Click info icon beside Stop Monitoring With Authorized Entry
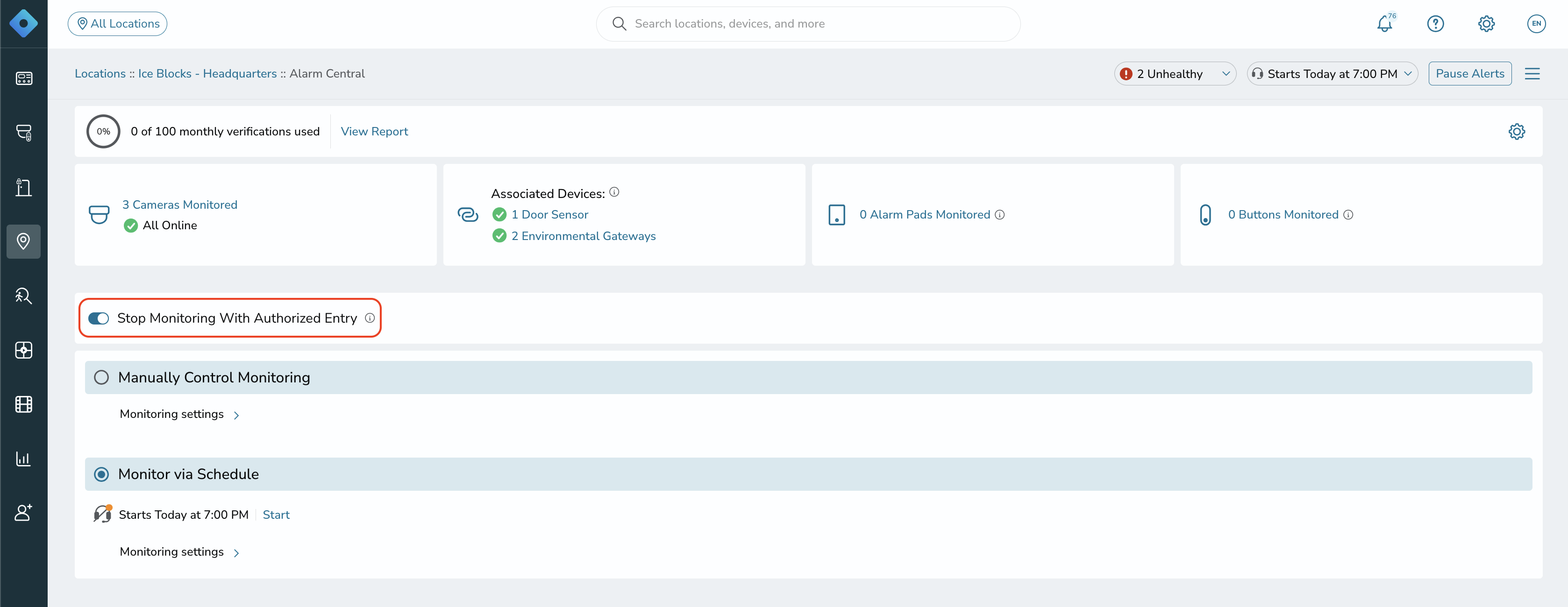Screen dimensions: 1568x607 click(370, 318)
